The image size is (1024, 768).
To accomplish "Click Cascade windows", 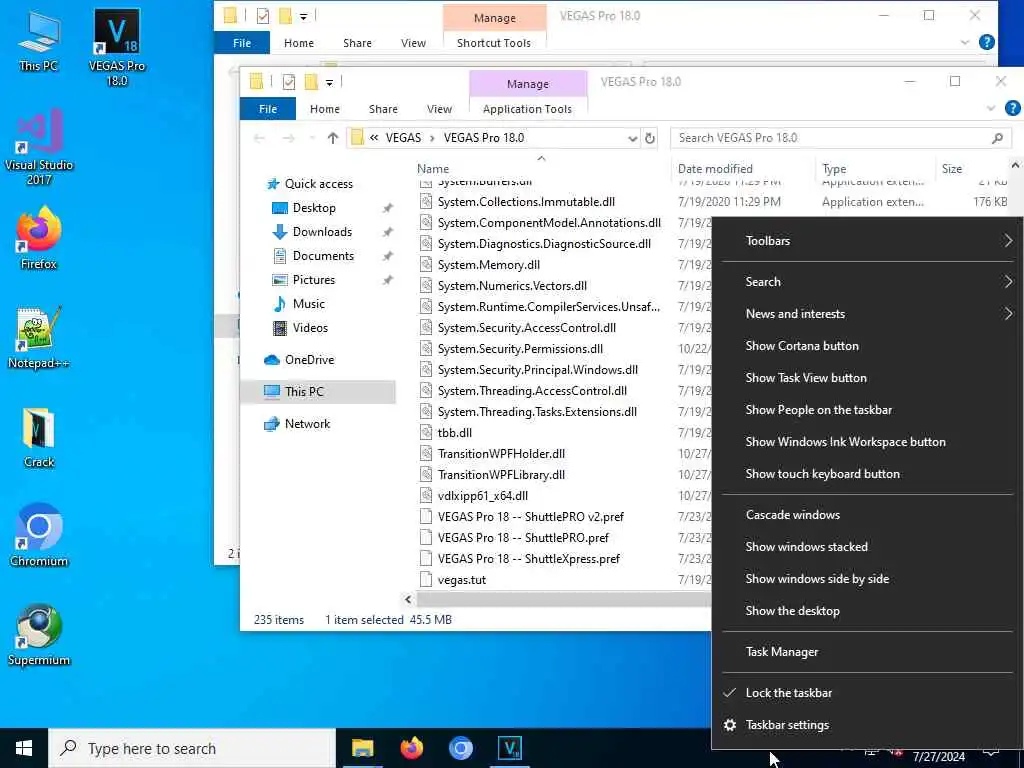I will [867, 515].
